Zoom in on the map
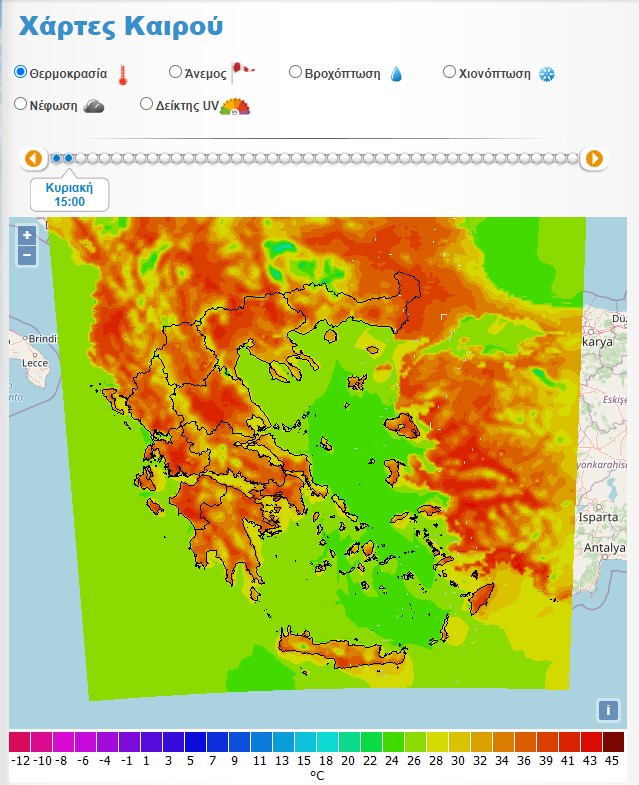The image size is (639, 785). pos(27,235)
